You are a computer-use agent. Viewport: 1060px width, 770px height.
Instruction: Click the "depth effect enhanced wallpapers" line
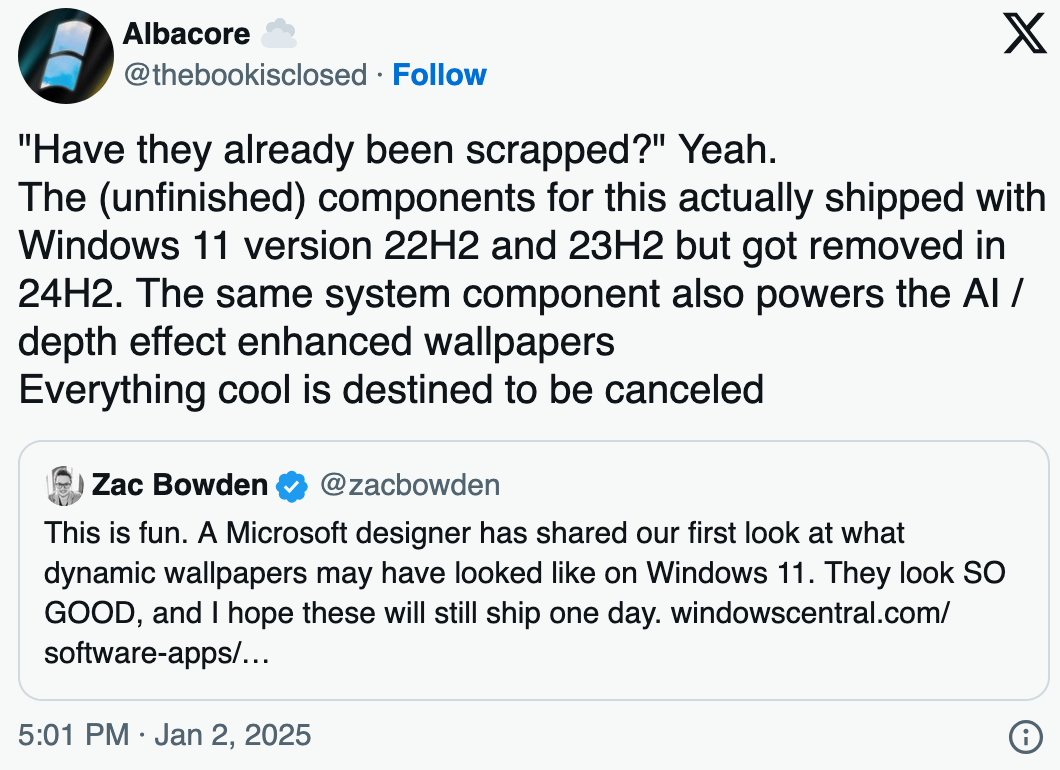coord(316,342)
